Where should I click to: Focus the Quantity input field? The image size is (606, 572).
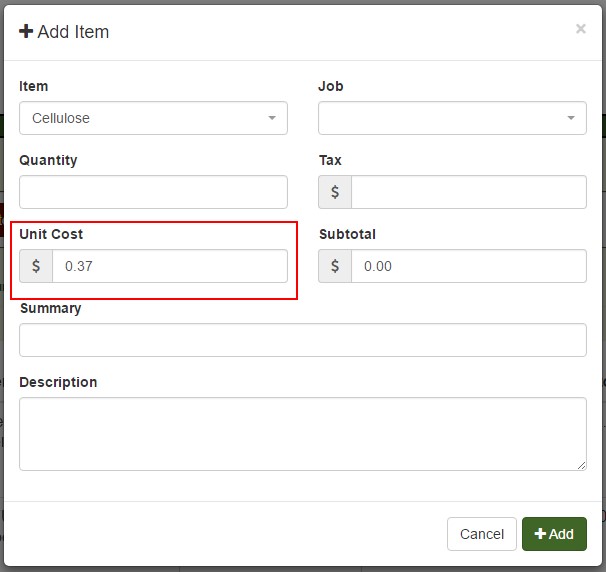pyautogui.click(x=153, y=192)
